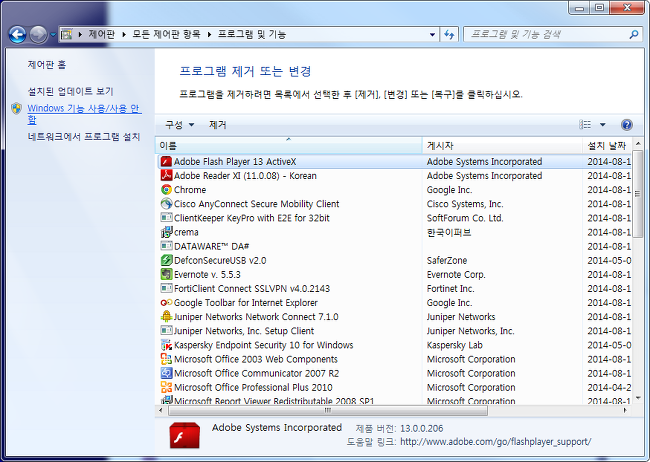This screenshot has height=462, width=650.
Task: Click the 한국이퍼브 publisher cell
Action: point(449,232)
